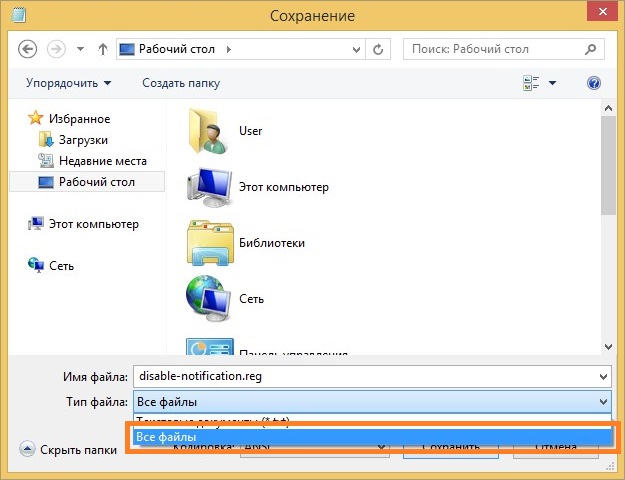The width and height of the screenshot is (625, 480).
Task: Click the back navigation arrow
Action: coord(27,48)
